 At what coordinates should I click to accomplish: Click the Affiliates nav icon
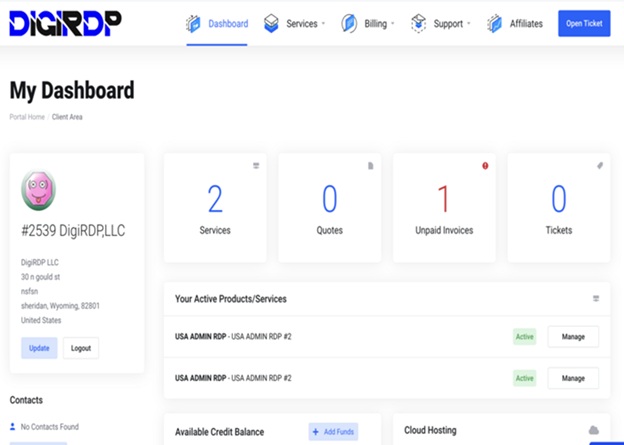(x=495, y=24)
